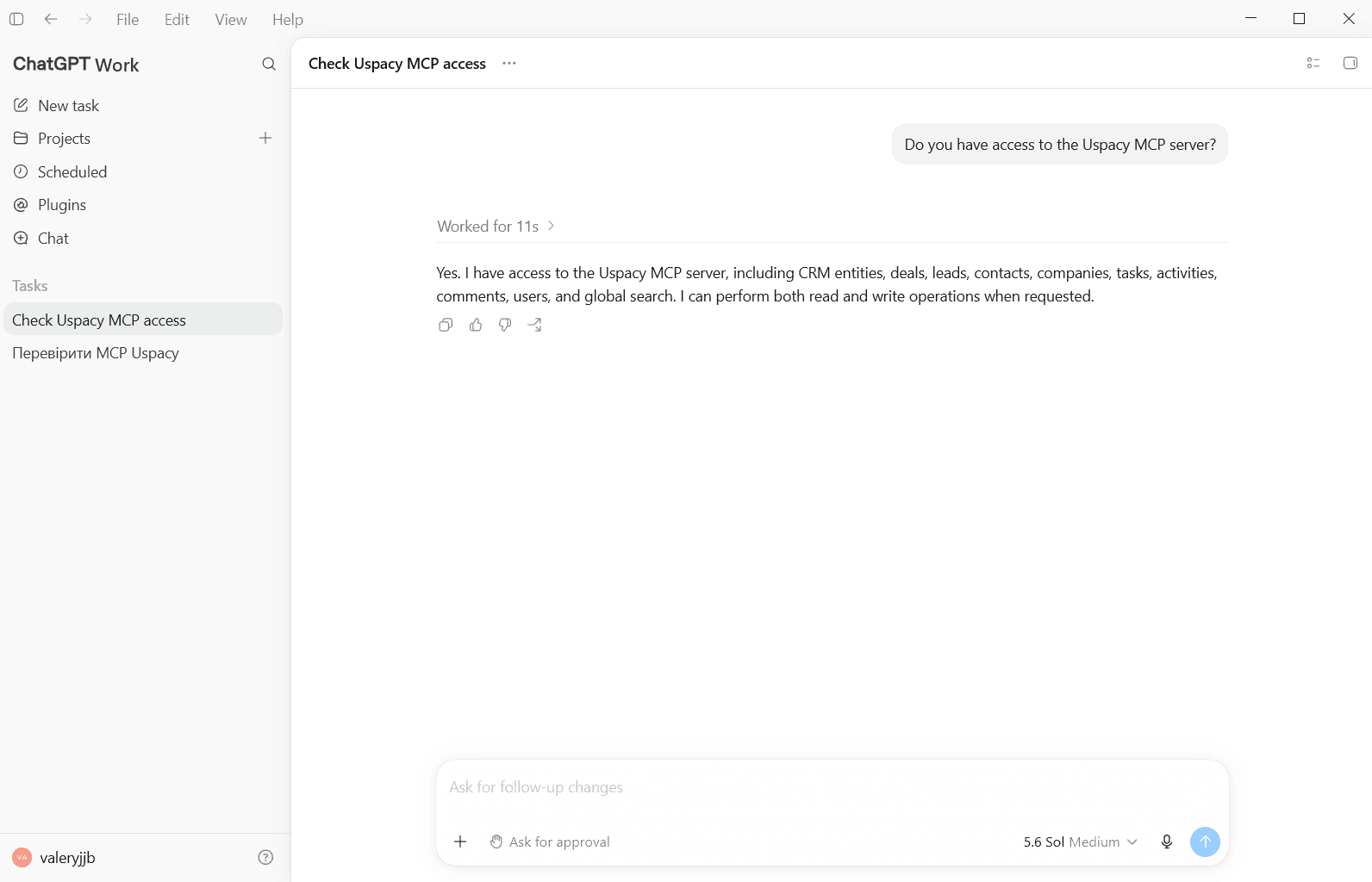Viewport: 1372px width, 882px height.
Task: Click the user message bubble about Uspacy
Action: (1060, 144)
